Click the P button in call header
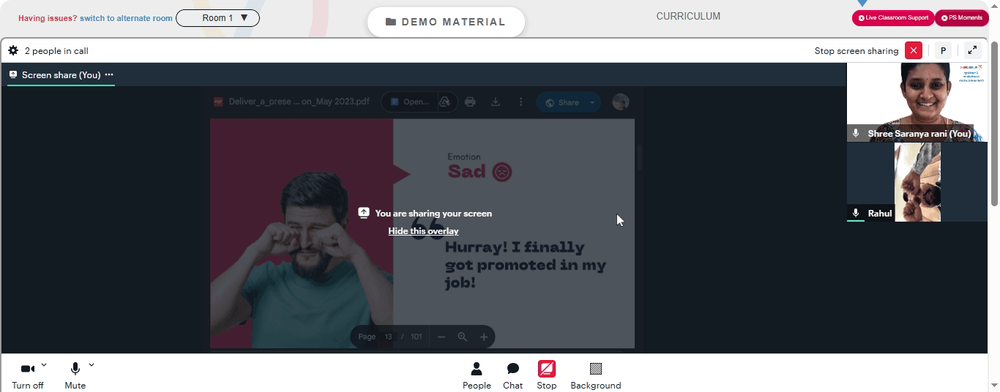Image resolution: width=1000 pixels, height=392 pixels. tap(943, 50)
